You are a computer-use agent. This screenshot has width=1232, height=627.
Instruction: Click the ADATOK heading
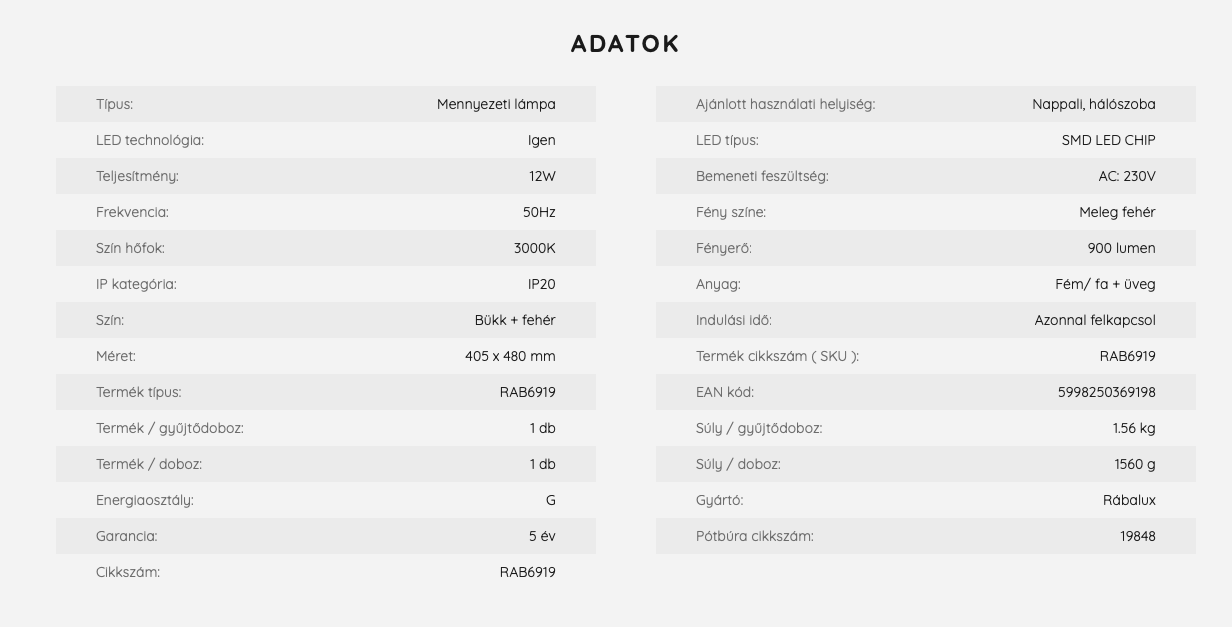coord(625,44)
